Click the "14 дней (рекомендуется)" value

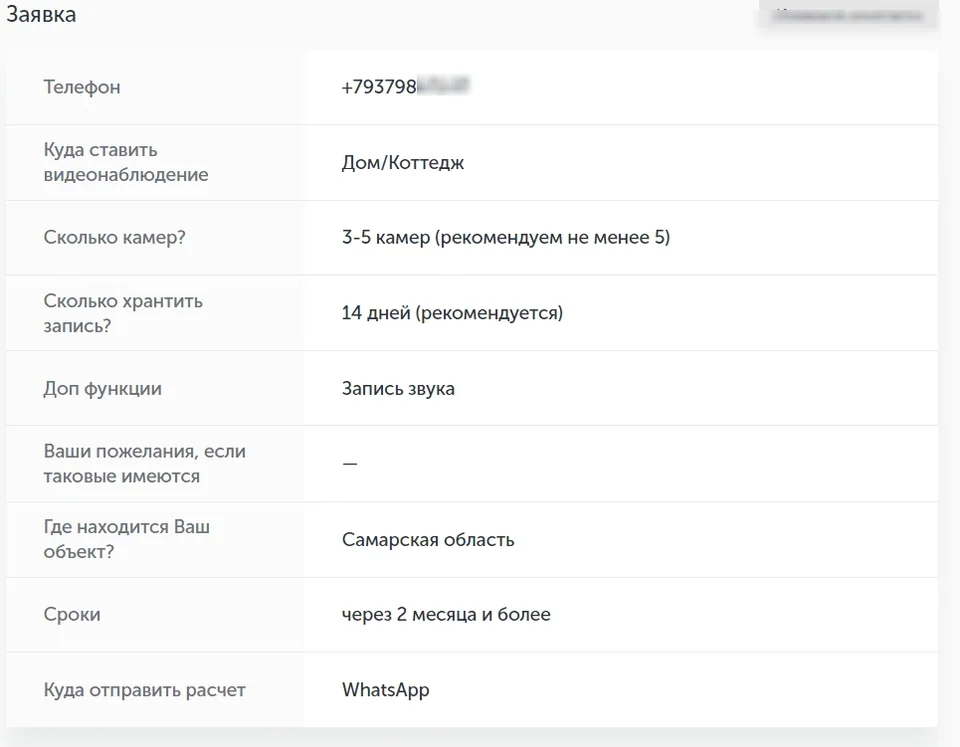click(x=452, y=313)
